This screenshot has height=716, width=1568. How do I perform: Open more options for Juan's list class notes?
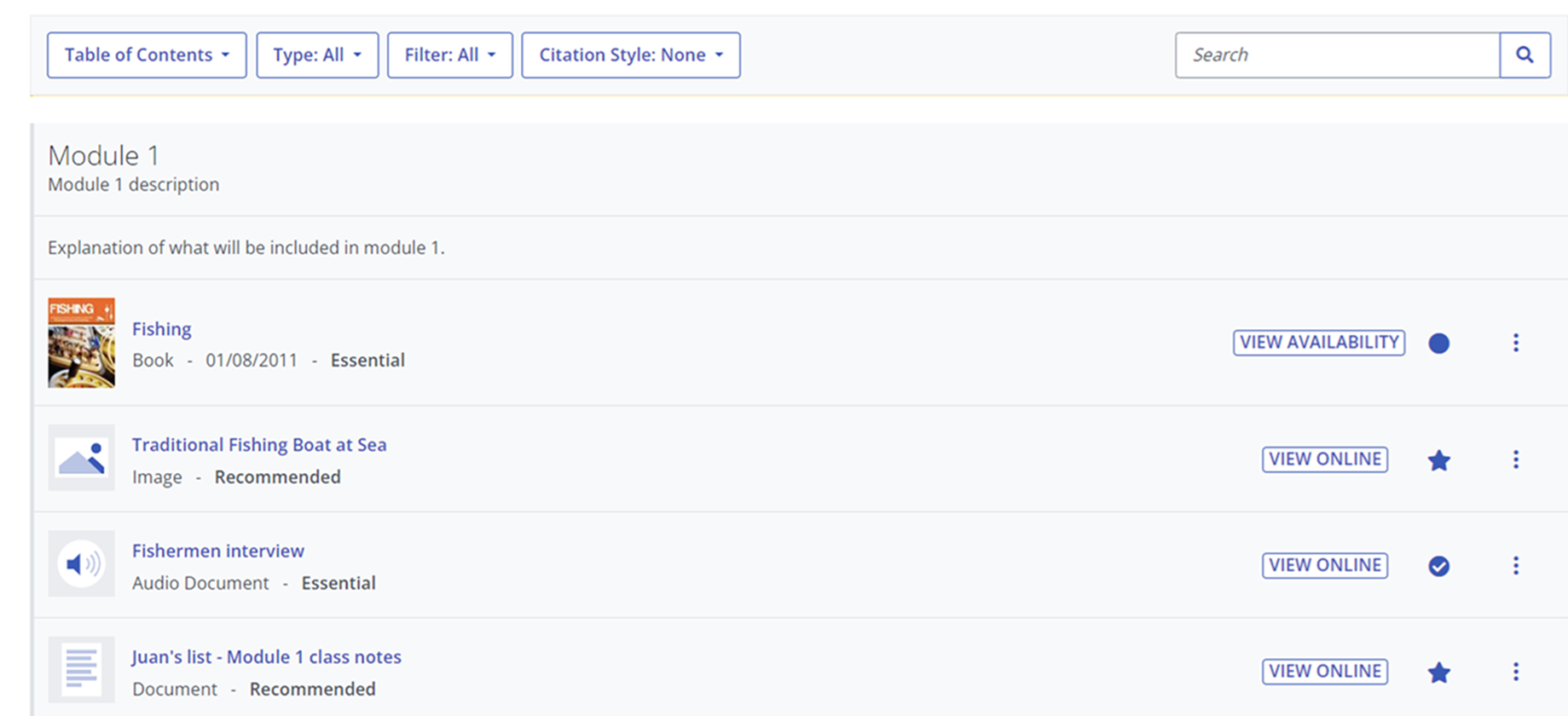1515,672
